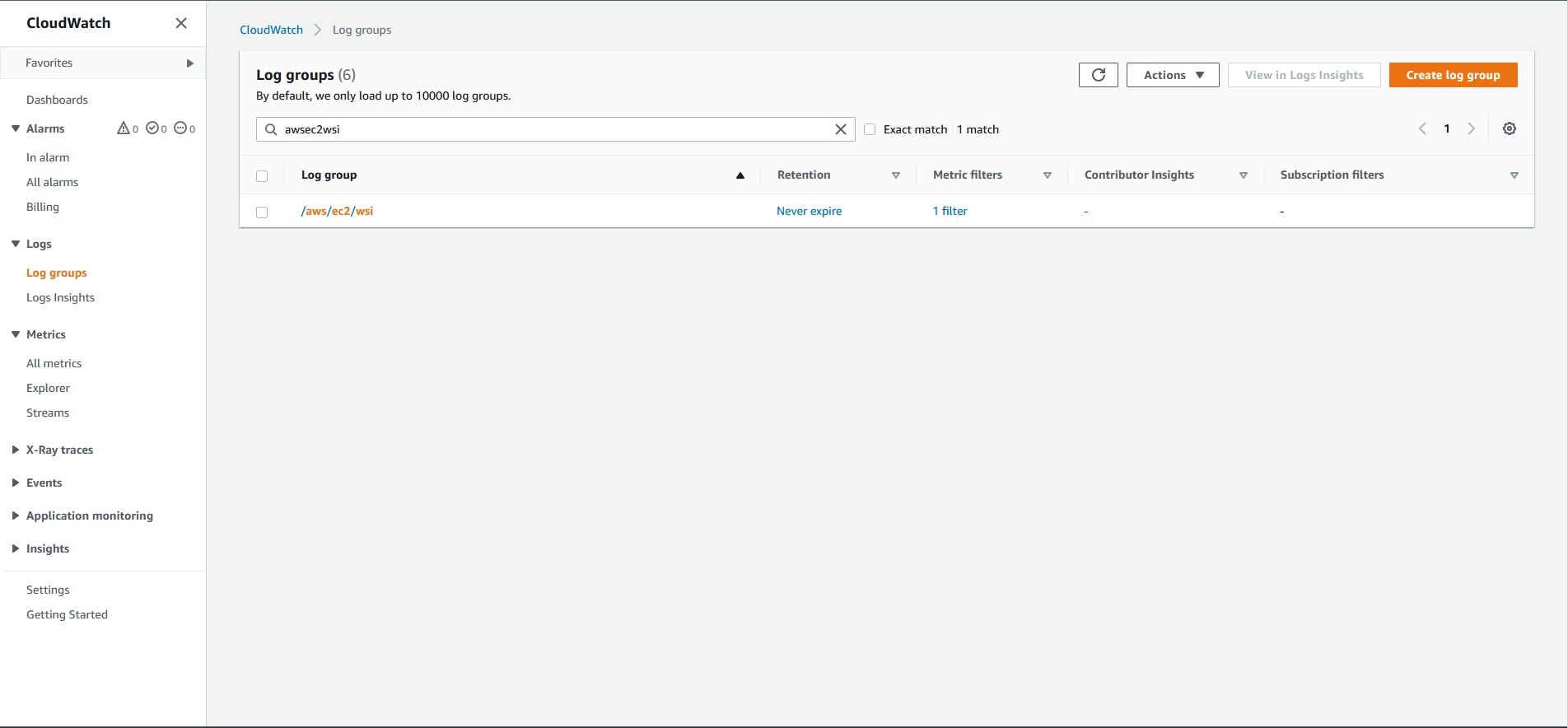
Task: Open Getting Started sidebar item
Action: pos(67,614)
